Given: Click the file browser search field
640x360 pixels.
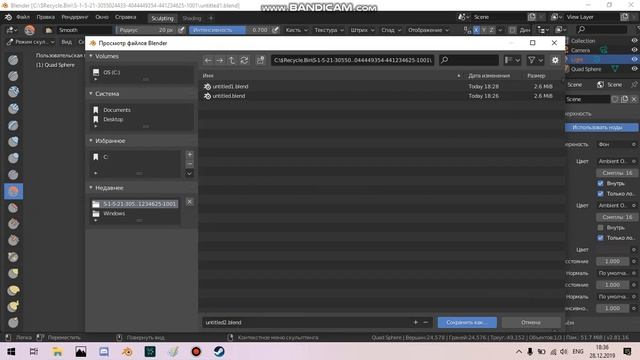Looking at the screenshot, I should [x=469, y=60].
